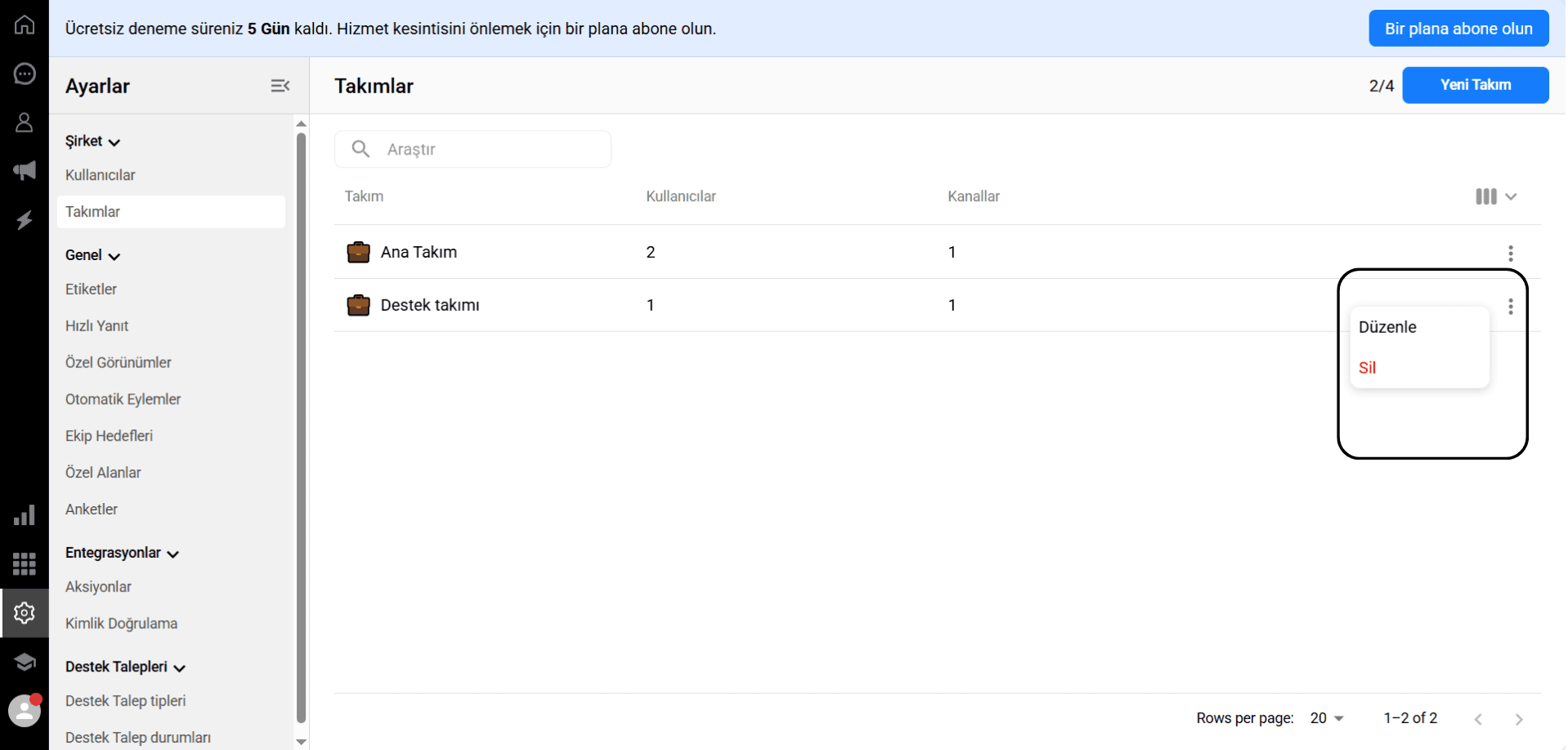Collapse the Şirket section
Viewport: 1568px width, 750px height.
(93, 141)
